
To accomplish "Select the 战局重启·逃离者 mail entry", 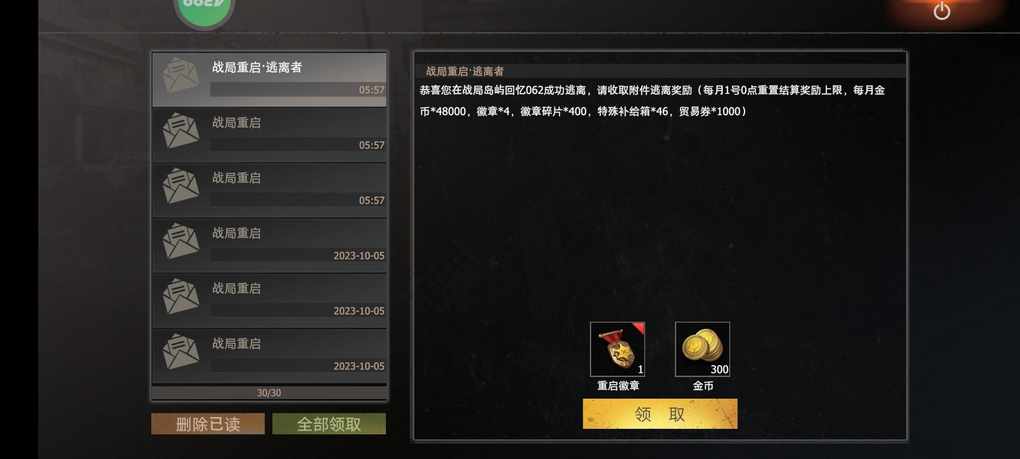I will (269, 79).
